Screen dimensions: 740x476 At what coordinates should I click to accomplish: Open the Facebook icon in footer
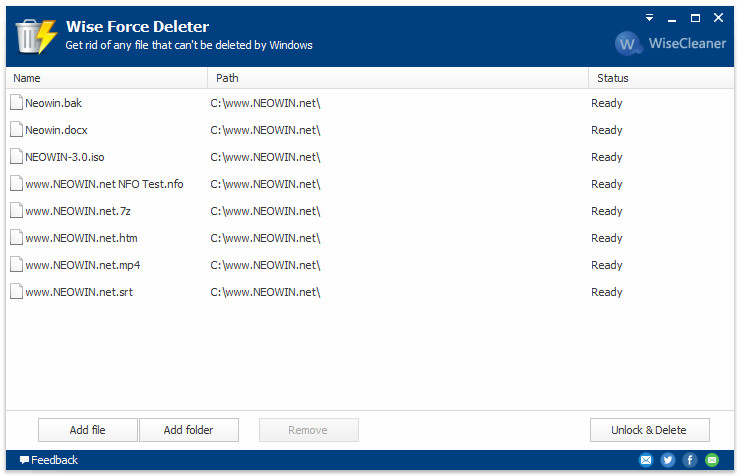pyautogui.click(x=690, y=459)
